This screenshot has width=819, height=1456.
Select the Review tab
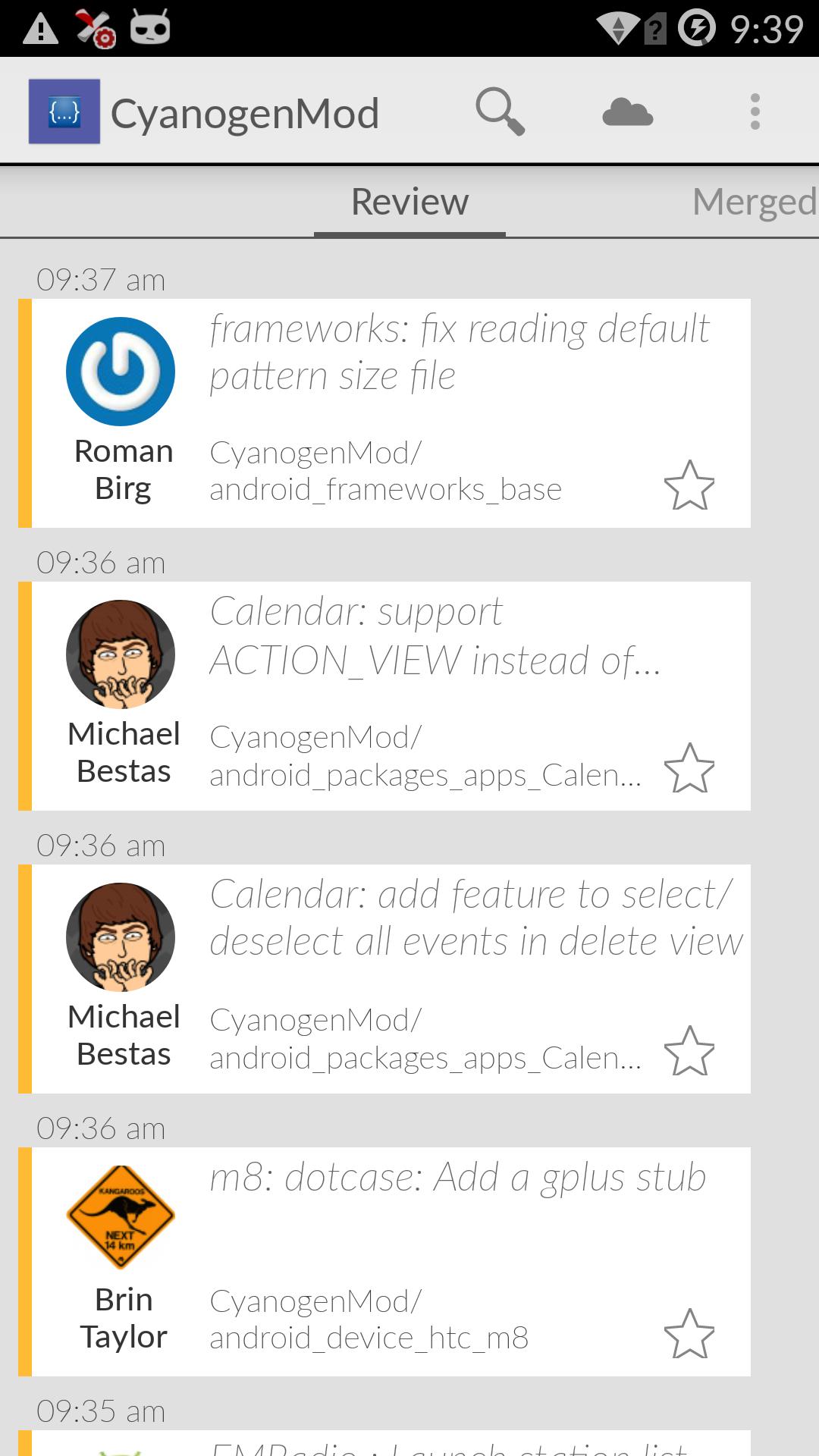[x=409, y=202]
